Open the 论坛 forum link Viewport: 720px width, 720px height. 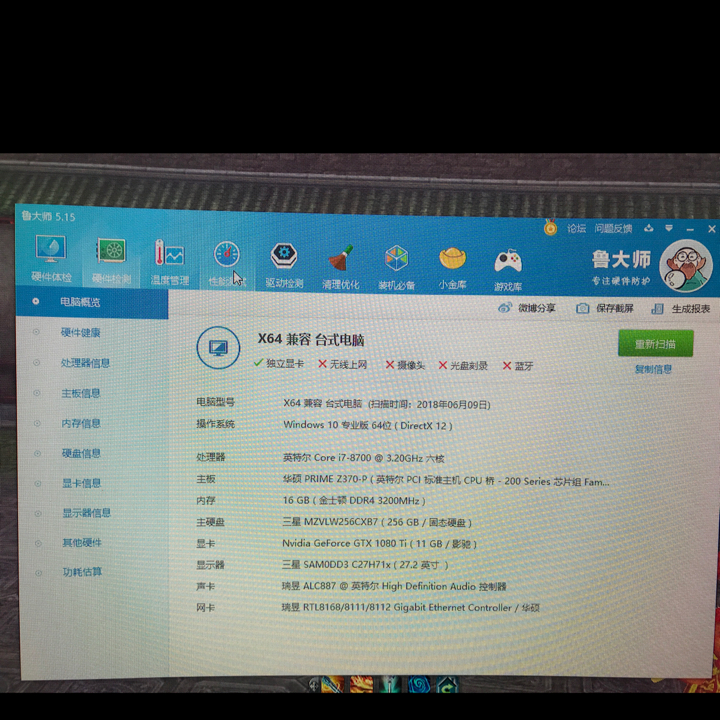click(x=576, y=228)
